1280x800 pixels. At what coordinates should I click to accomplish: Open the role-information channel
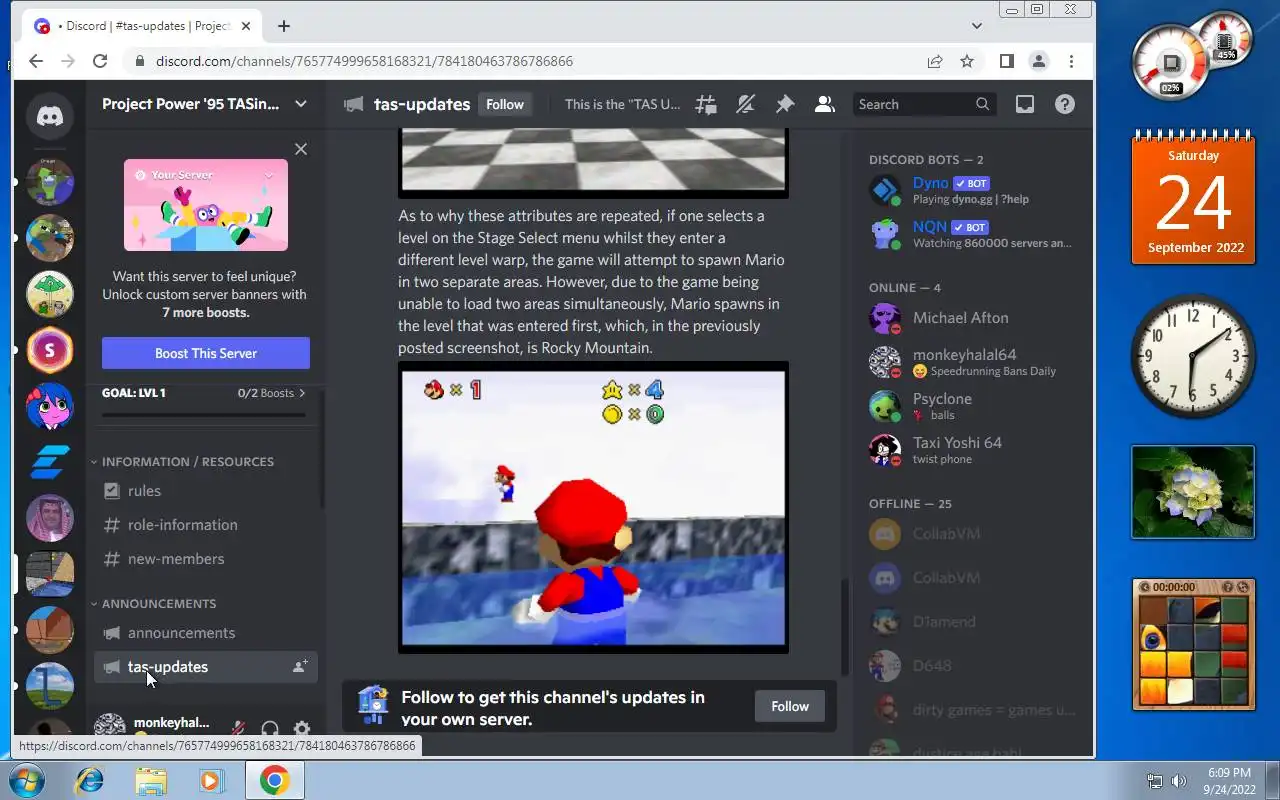(x=206, y=525)
